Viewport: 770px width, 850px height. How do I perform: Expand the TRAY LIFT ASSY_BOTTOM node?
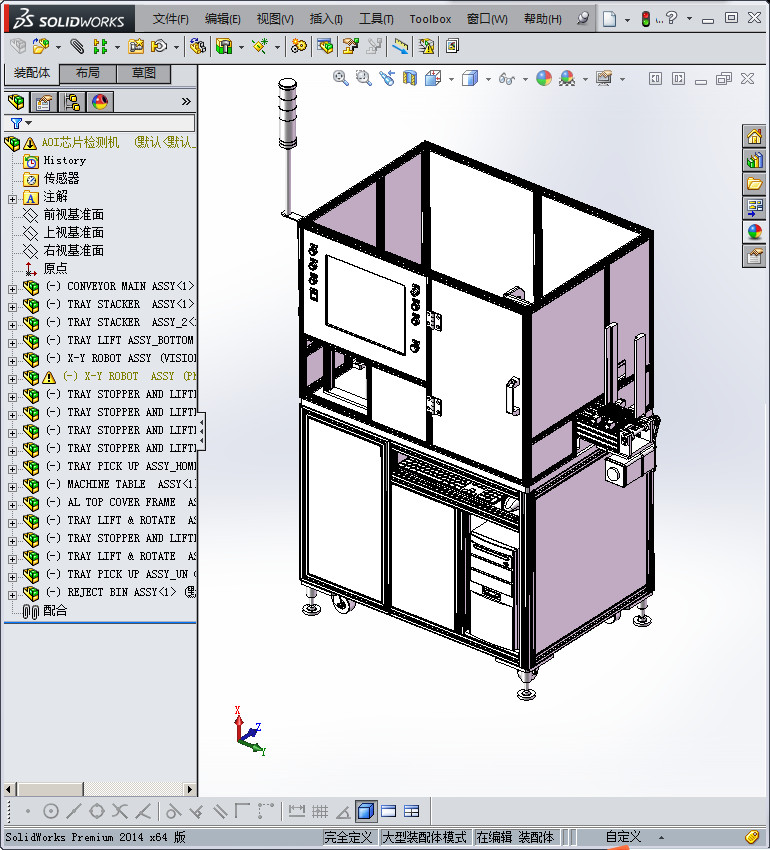point(12,343)
